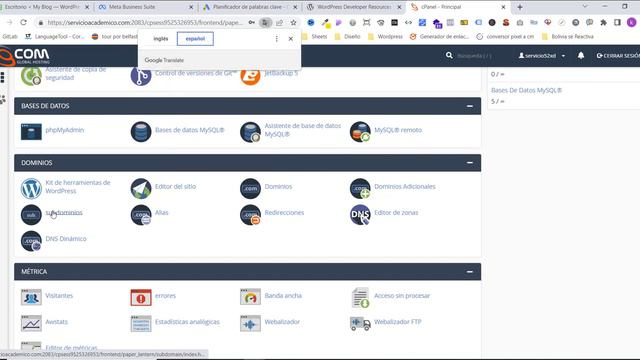Collapse the Dominios section
The width and height of the screenshot is (640, 360).
click(470, 163)
